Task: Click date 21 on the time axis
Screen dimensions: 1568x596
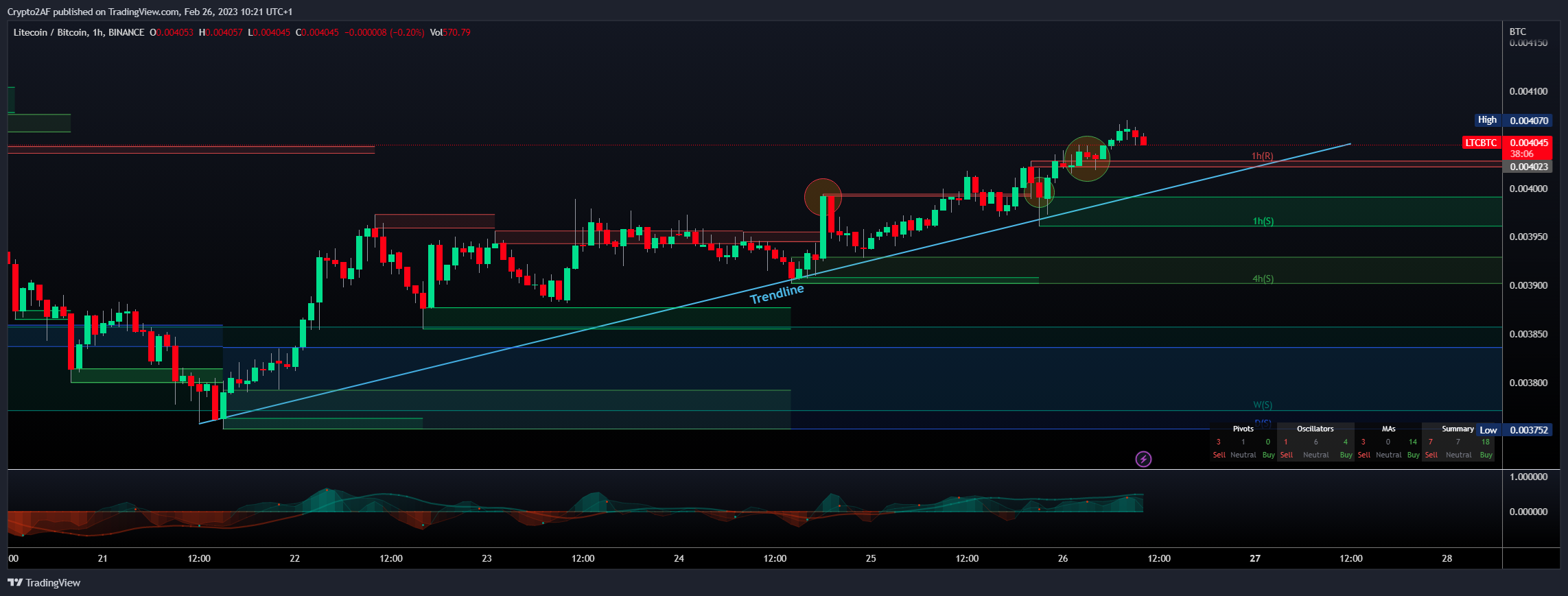Action: tap(102, 558)
